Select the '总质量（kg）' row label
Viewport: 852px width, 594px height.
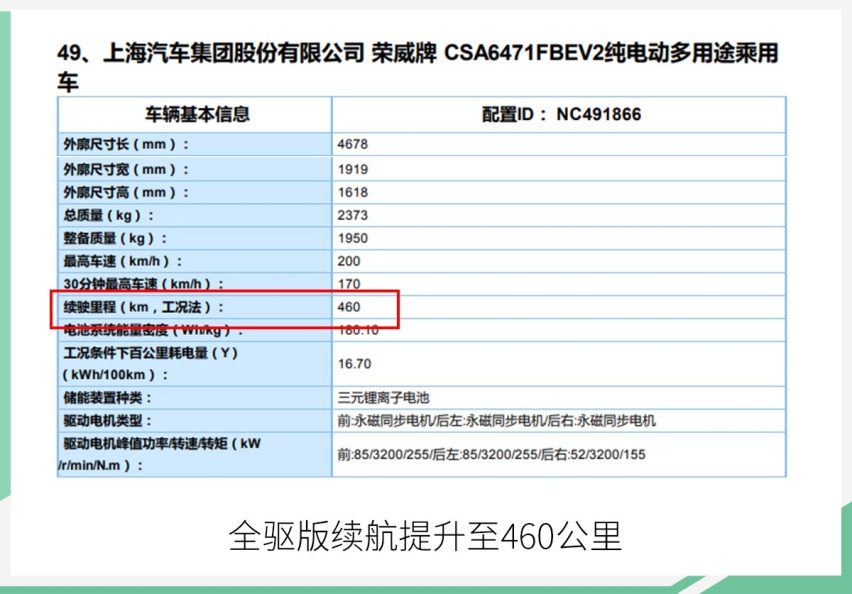pyautogui.click(x=109, y=216)
